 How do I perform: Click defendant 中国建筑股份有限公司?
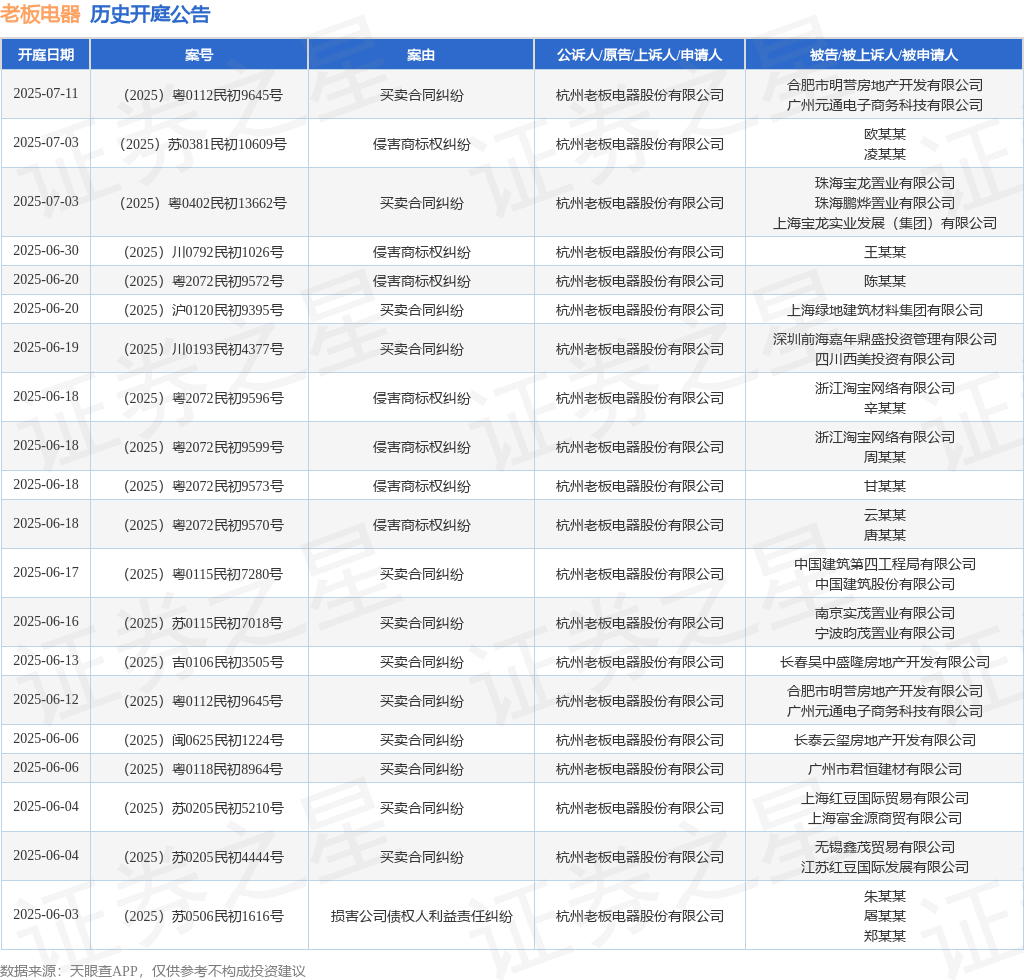pos(884,584)
